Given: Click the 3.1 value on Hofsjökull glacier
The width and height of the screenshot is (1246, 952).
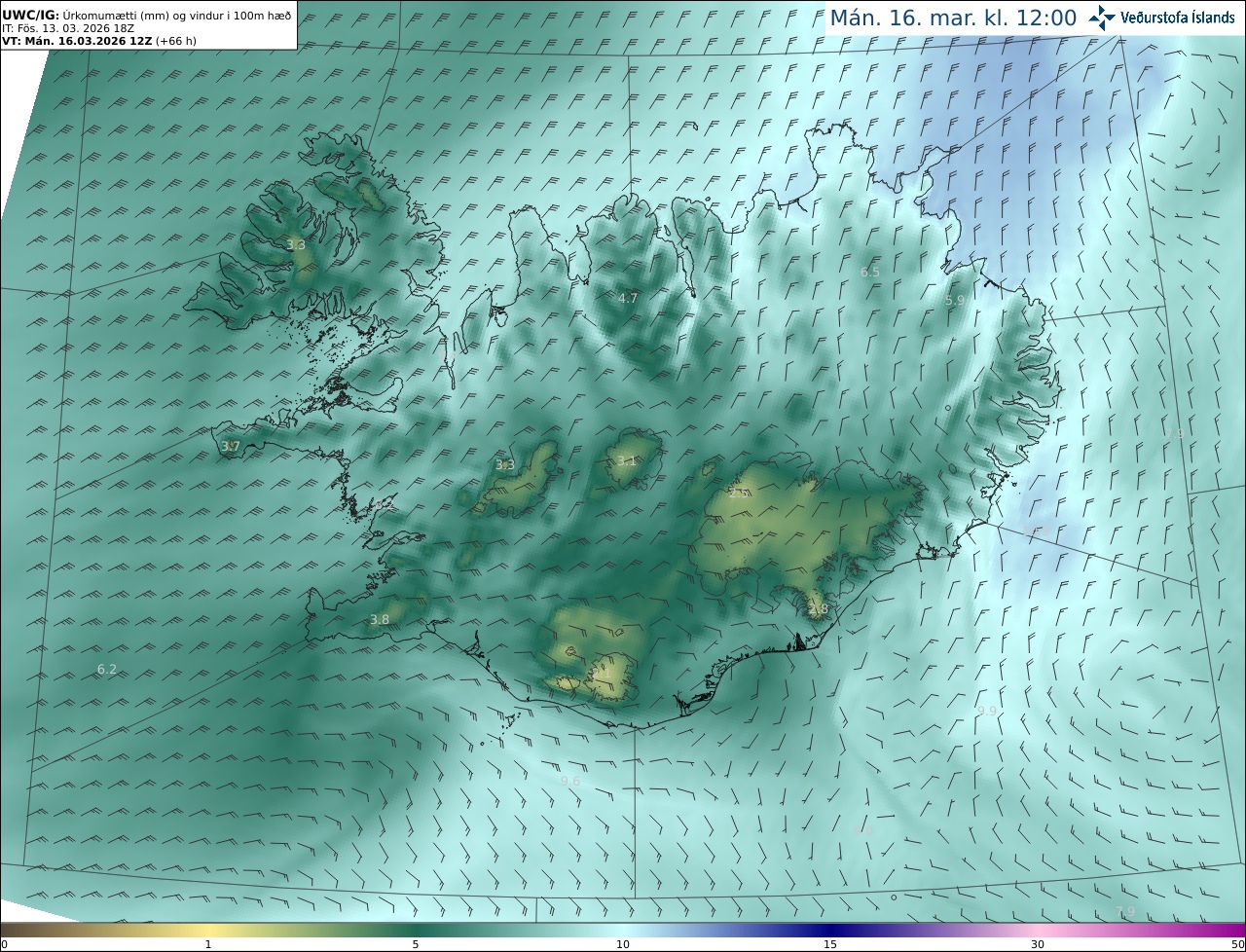Looking at the screenshot, I should (x=626, y=460).
